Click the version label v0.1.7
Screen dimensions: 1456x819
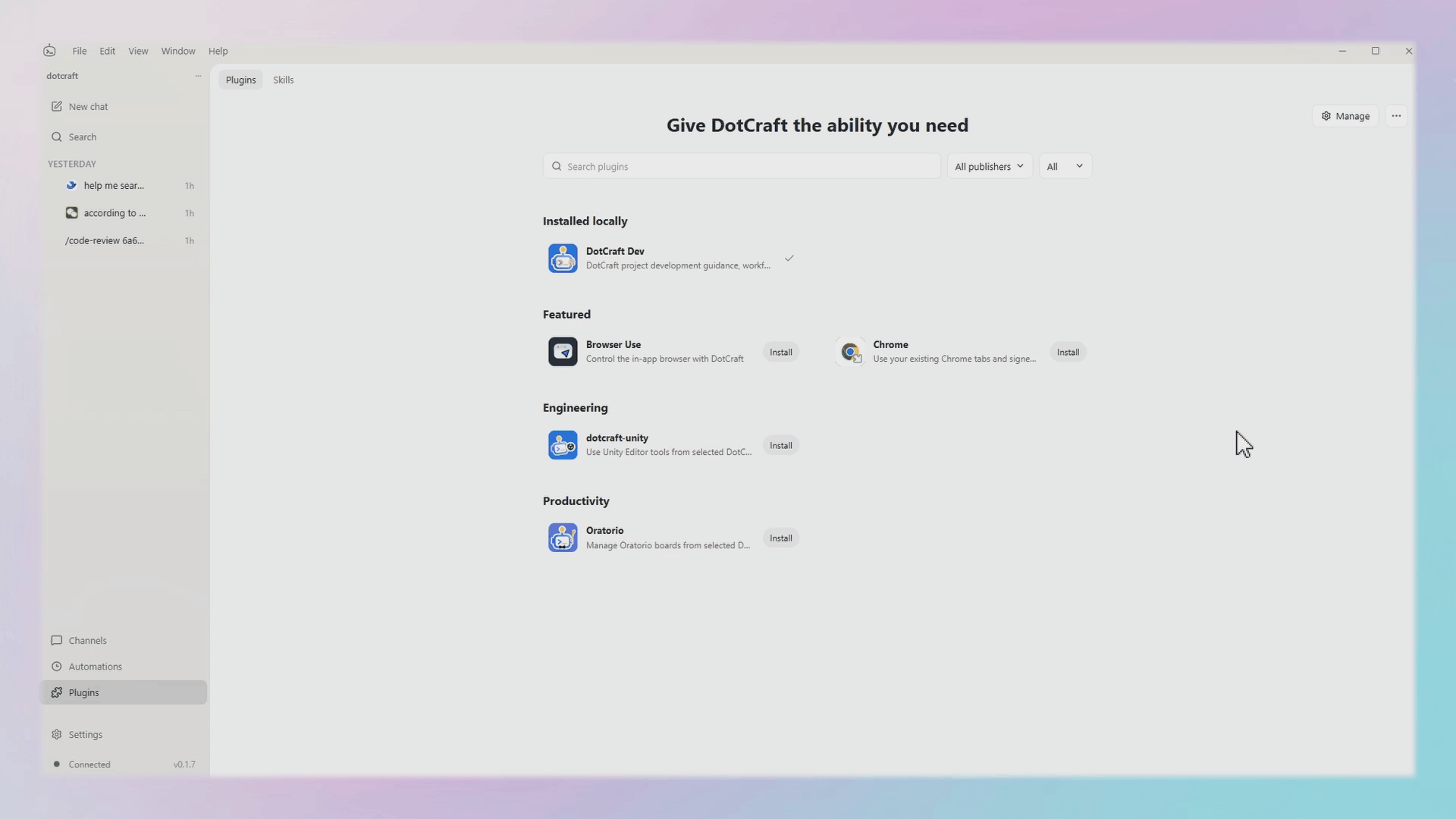click(184, 764)
